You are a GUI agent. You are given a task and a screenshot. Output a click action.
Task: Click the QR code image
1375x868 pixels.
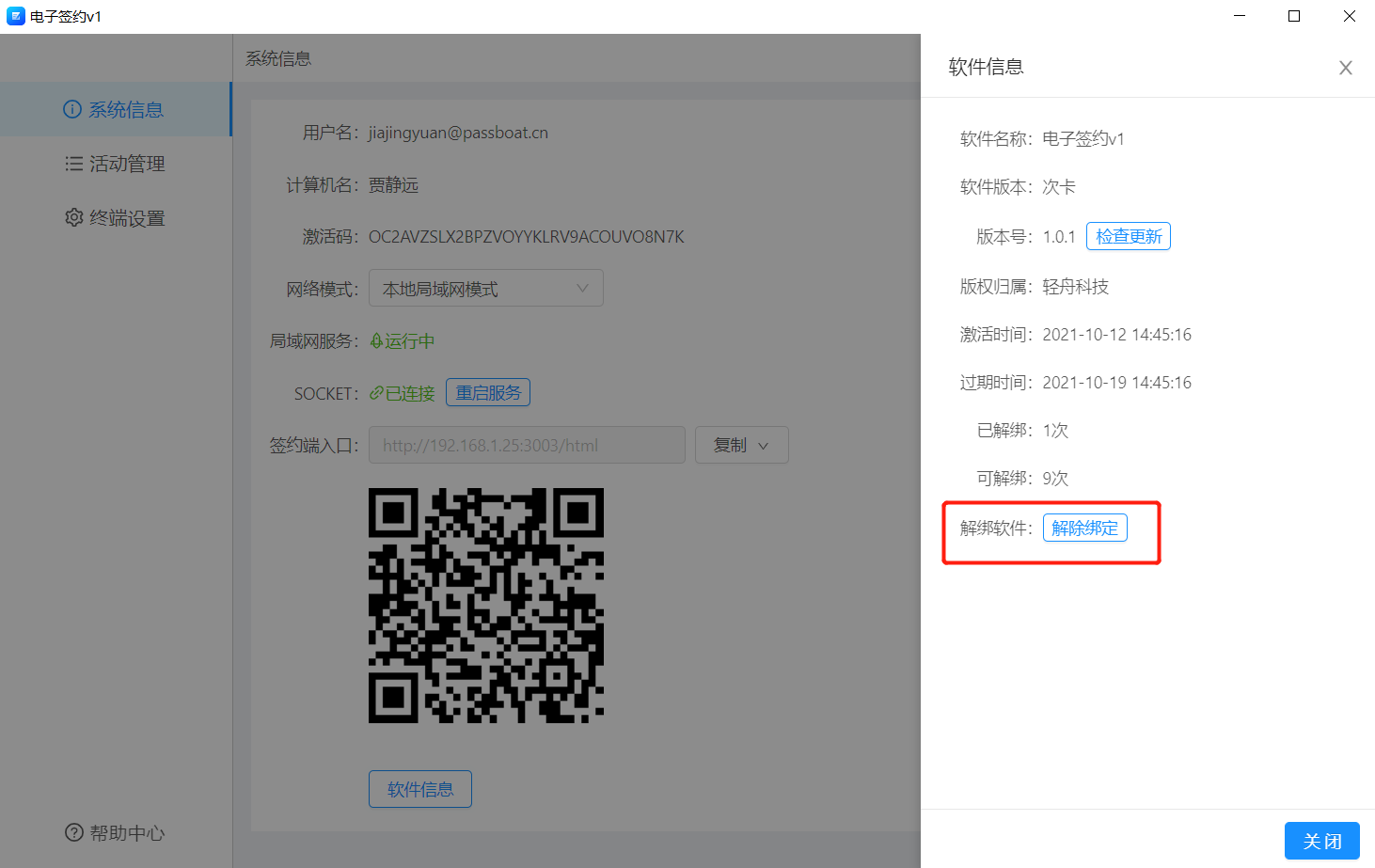(486, 606)
